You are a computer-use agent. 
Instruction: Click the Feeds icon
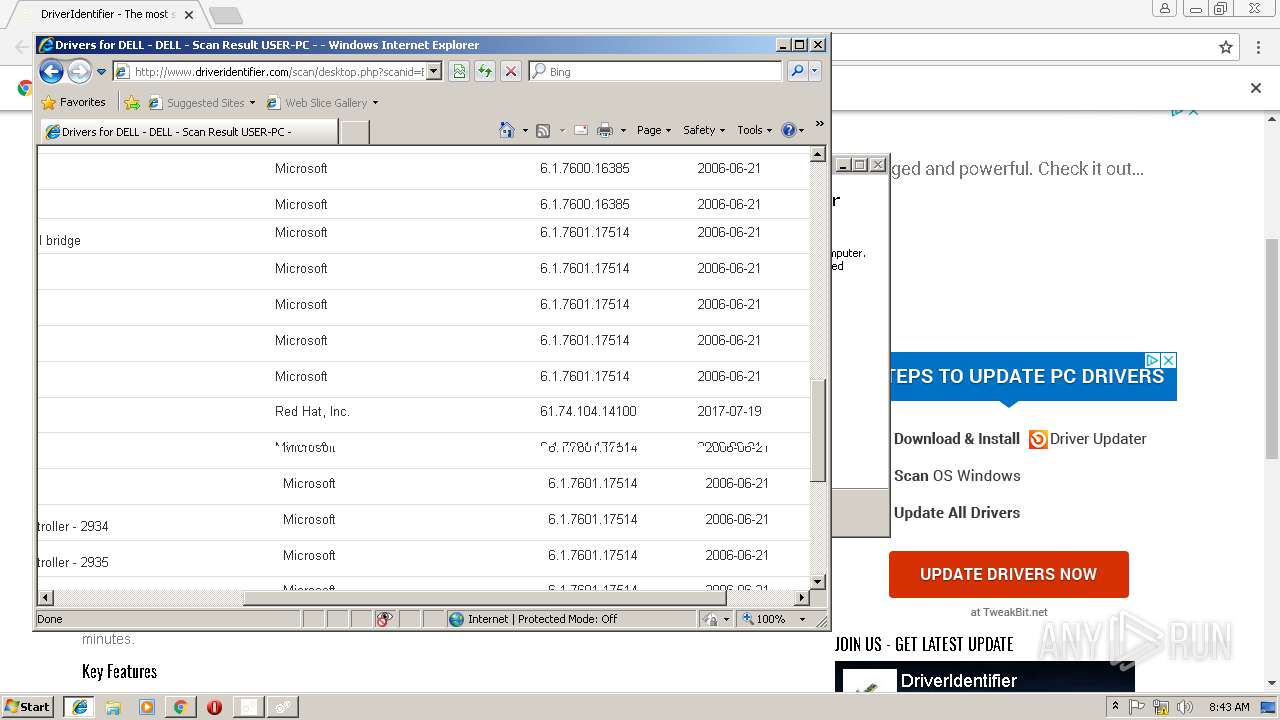point(543,130)
